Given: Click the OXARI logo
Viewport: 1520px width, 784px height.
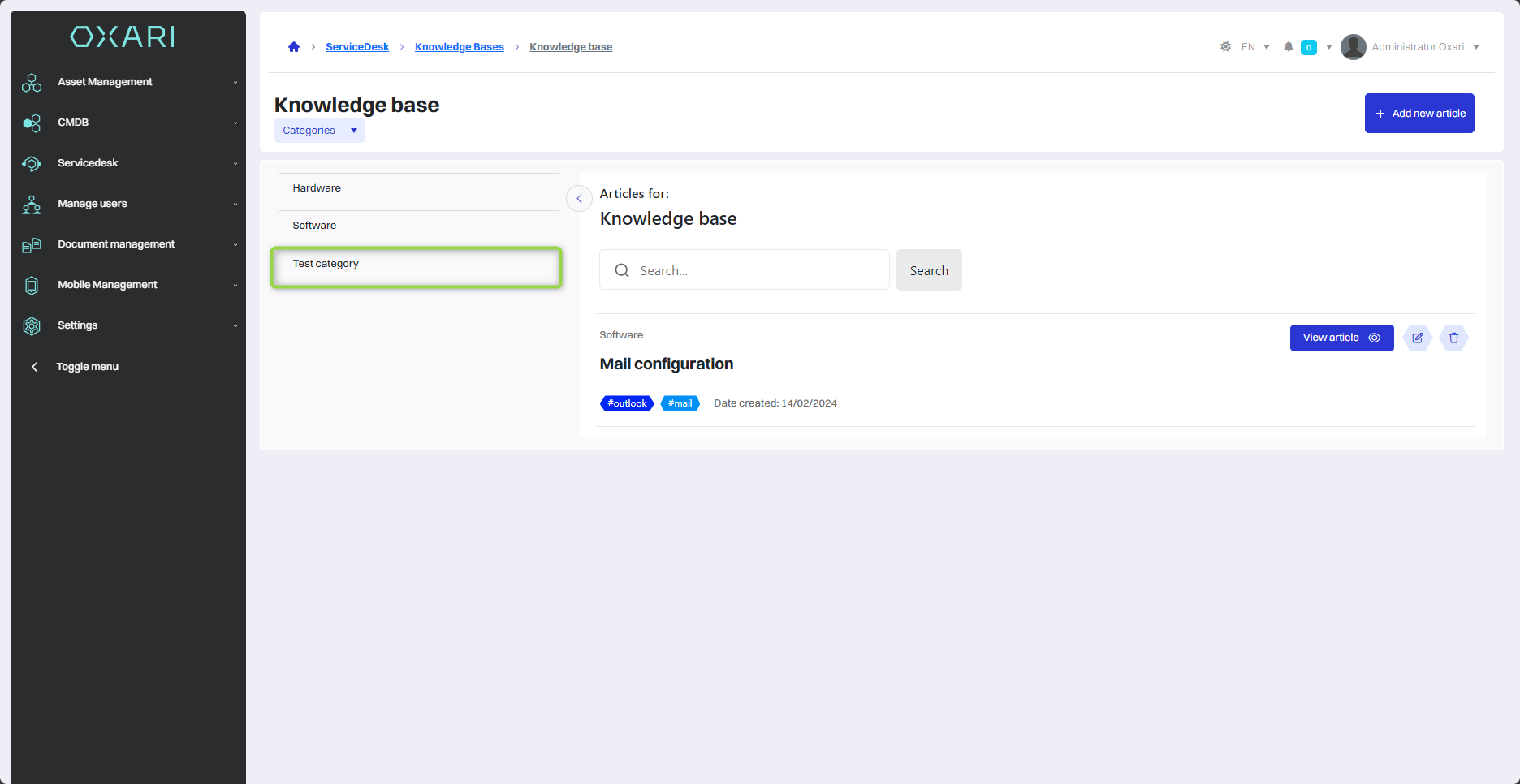Looking at the screenshot, I should 123,37.
